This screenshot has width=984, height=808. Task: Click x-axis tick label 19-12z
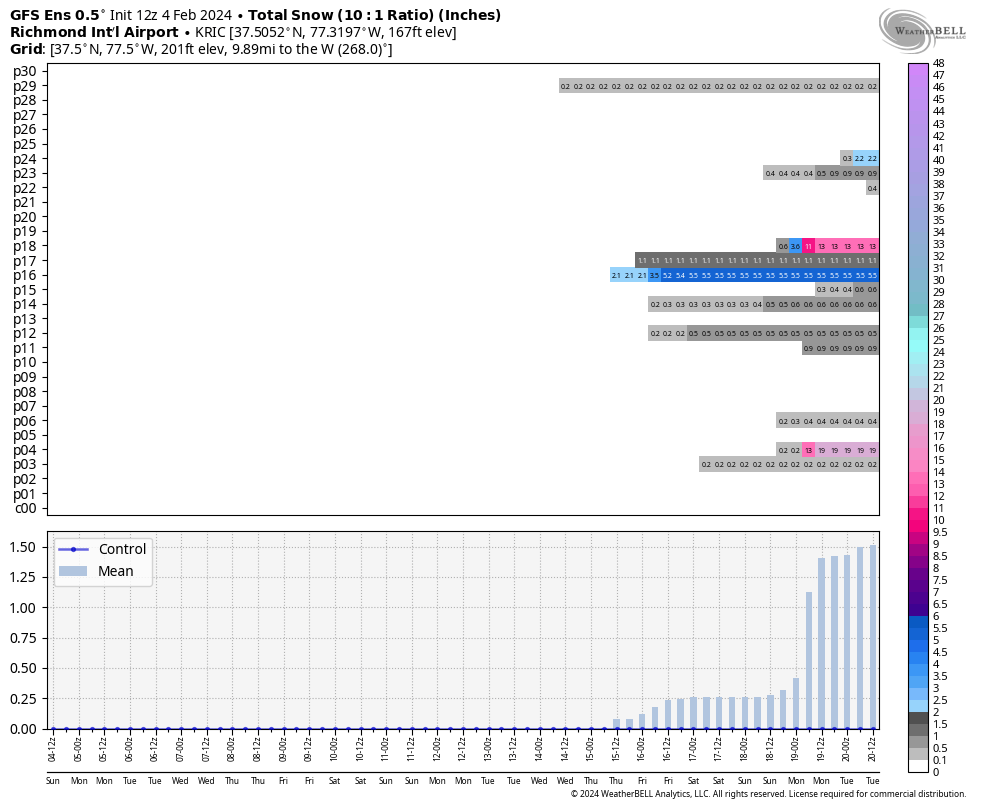coord(821,750)
